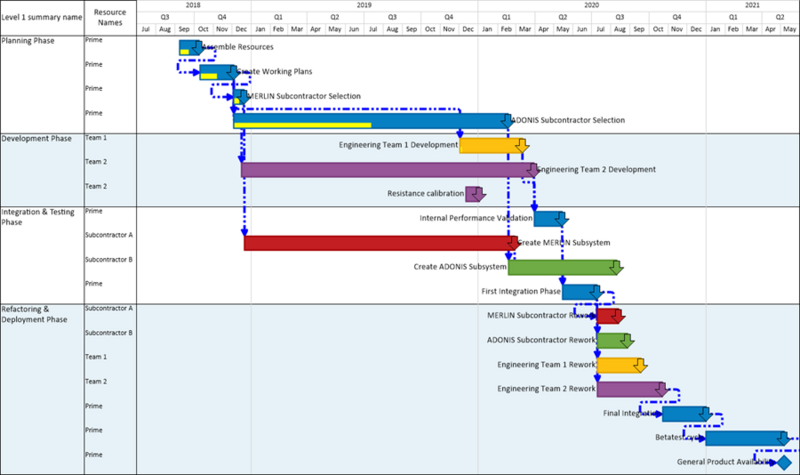800x475 pixels.
Task: Click the Engineering Team 2 Development label
Action: 596,169
